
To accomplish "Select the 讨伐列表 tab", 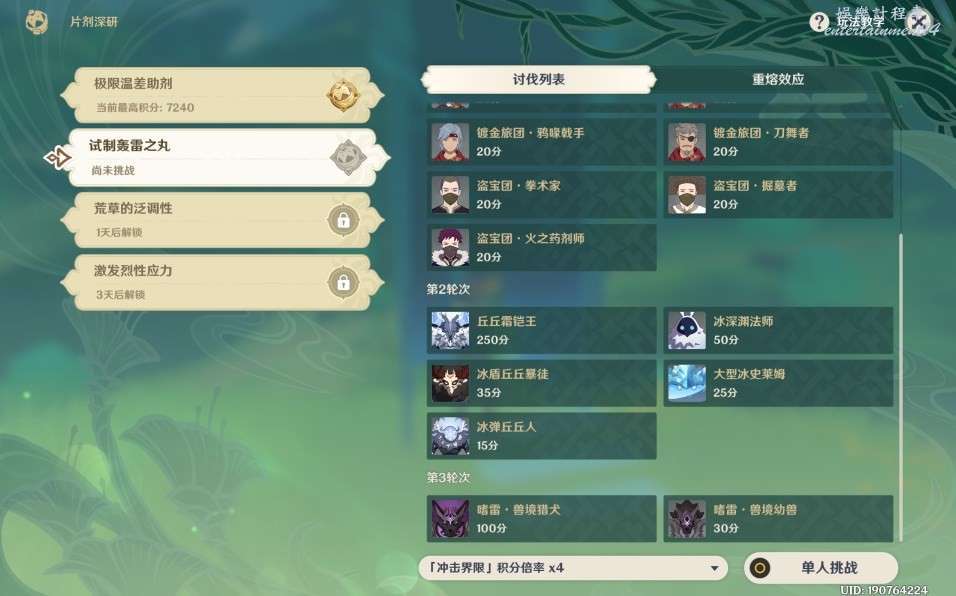I will tap(538, 79).
